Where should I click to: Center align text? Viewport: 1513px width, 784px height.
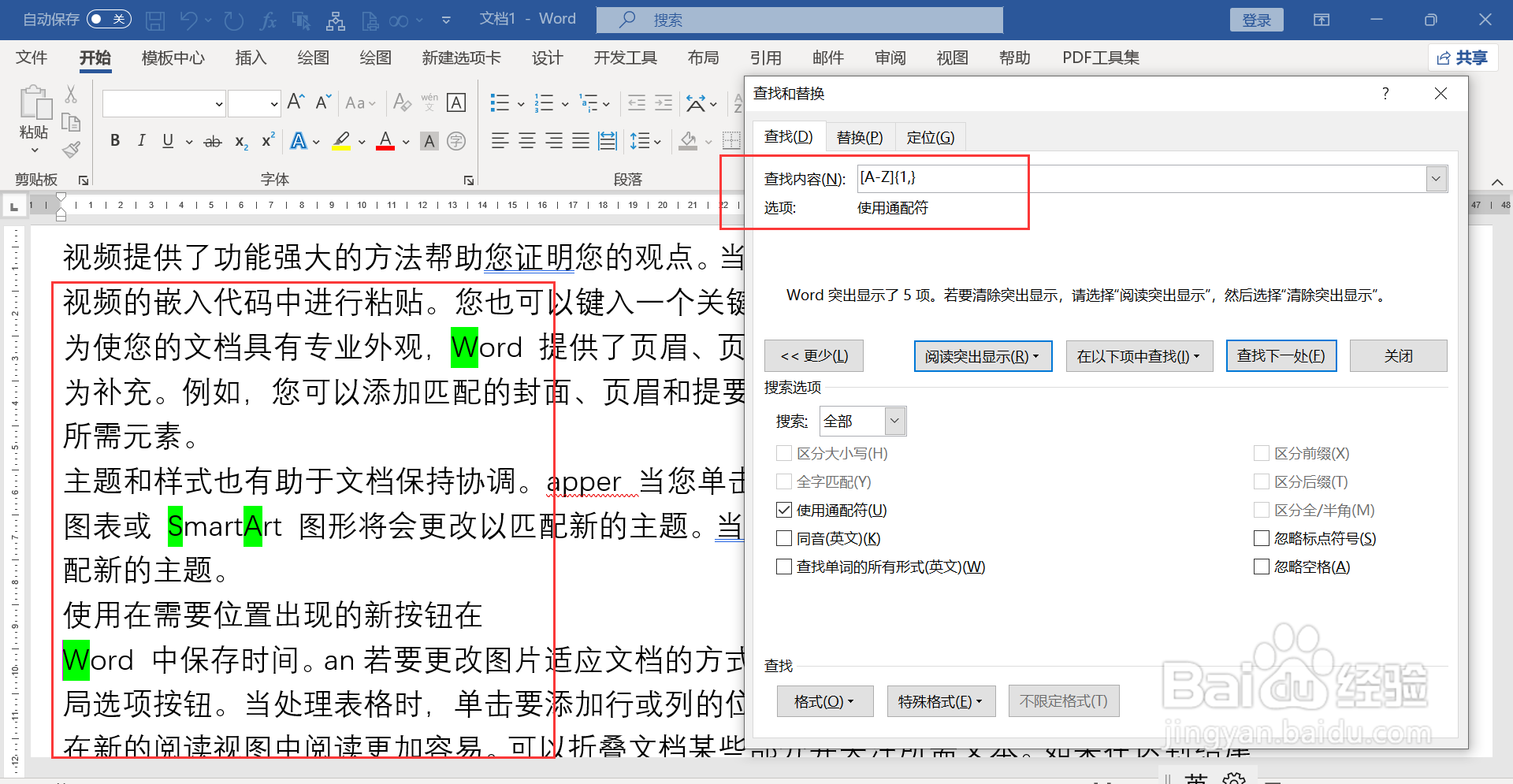point(527,141)
